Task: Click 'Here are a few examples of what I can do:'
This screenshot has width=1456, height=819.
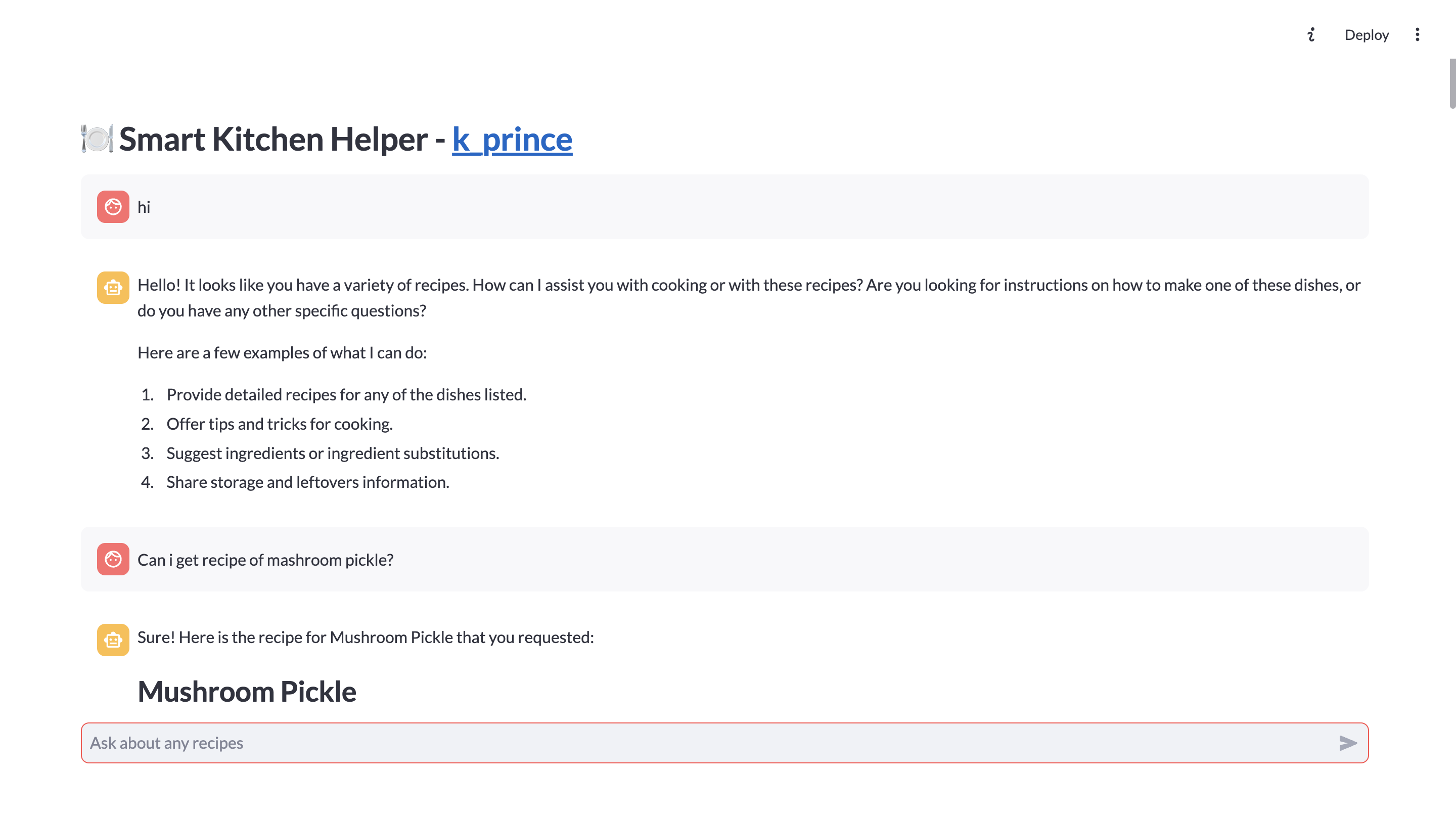Action: 283,353
